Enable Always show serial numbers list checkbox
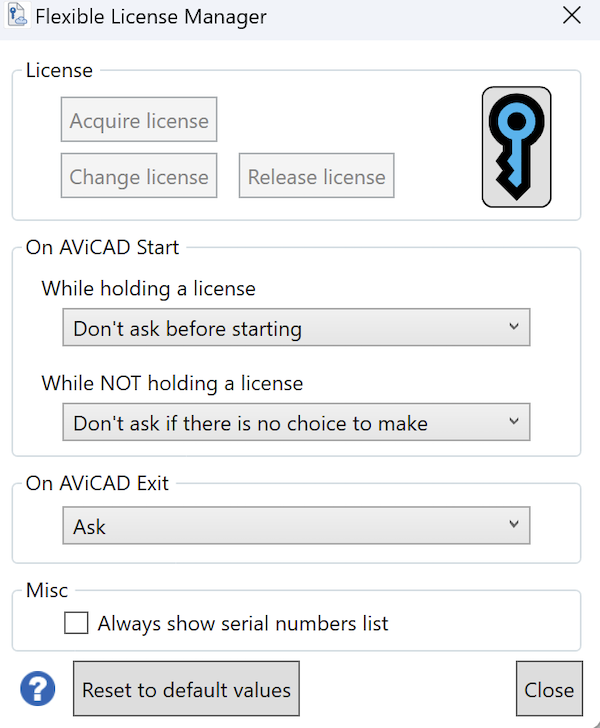Screen dimensions: 600x728 76,623
